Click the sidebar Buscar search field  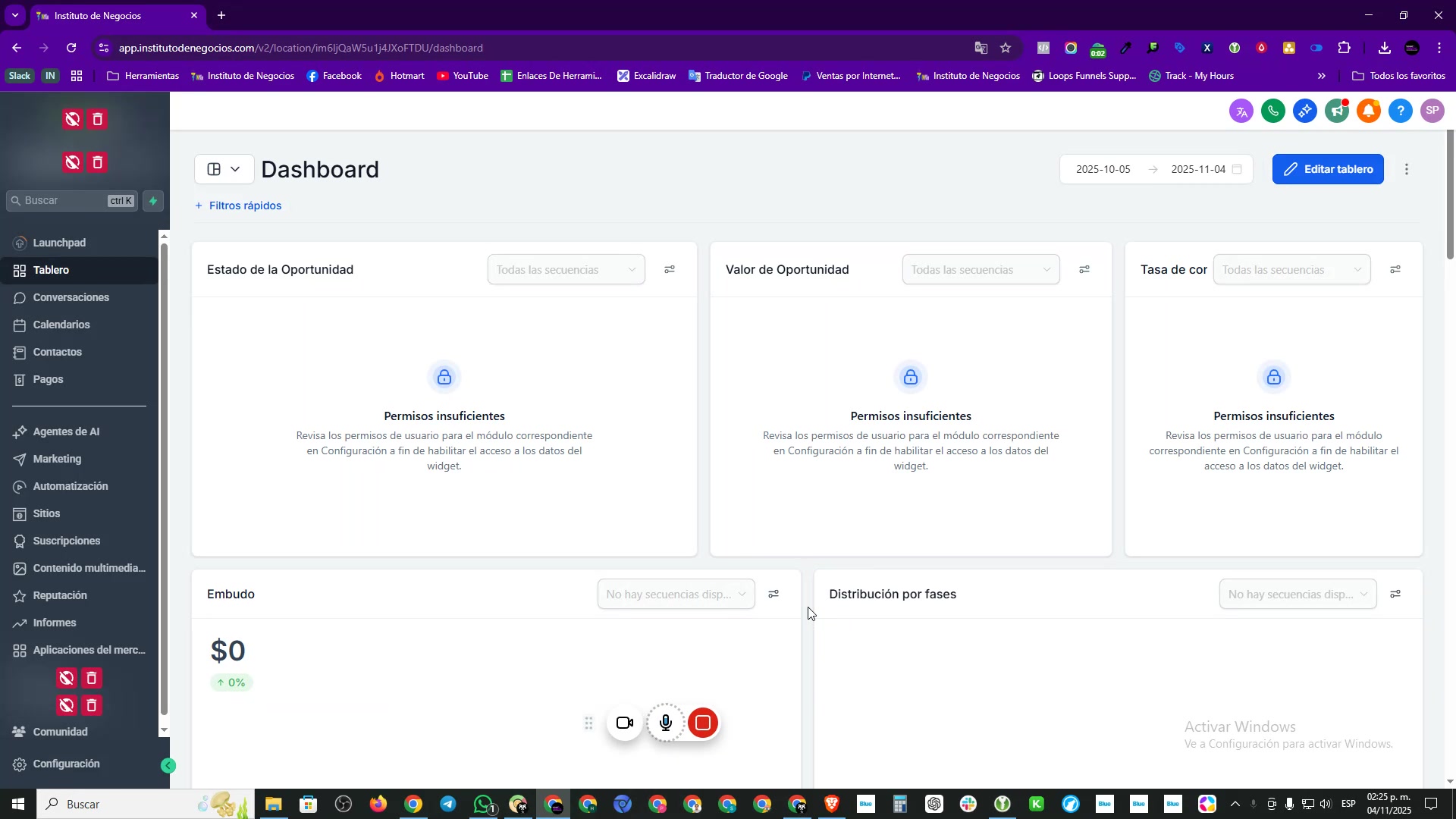click(x=72, y=201)
